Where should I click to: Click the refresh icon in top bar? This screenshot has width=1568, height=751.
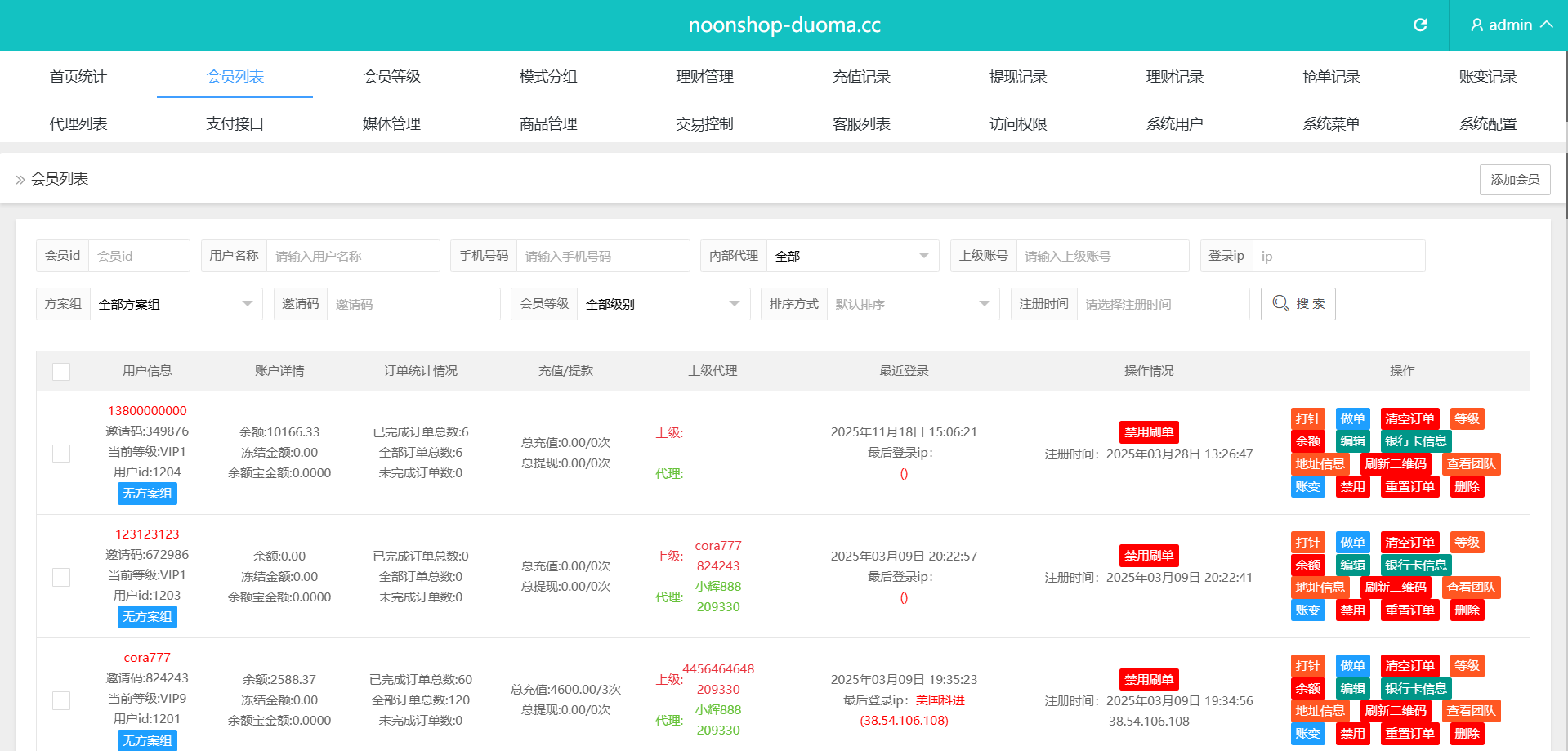click(1420, 25)
